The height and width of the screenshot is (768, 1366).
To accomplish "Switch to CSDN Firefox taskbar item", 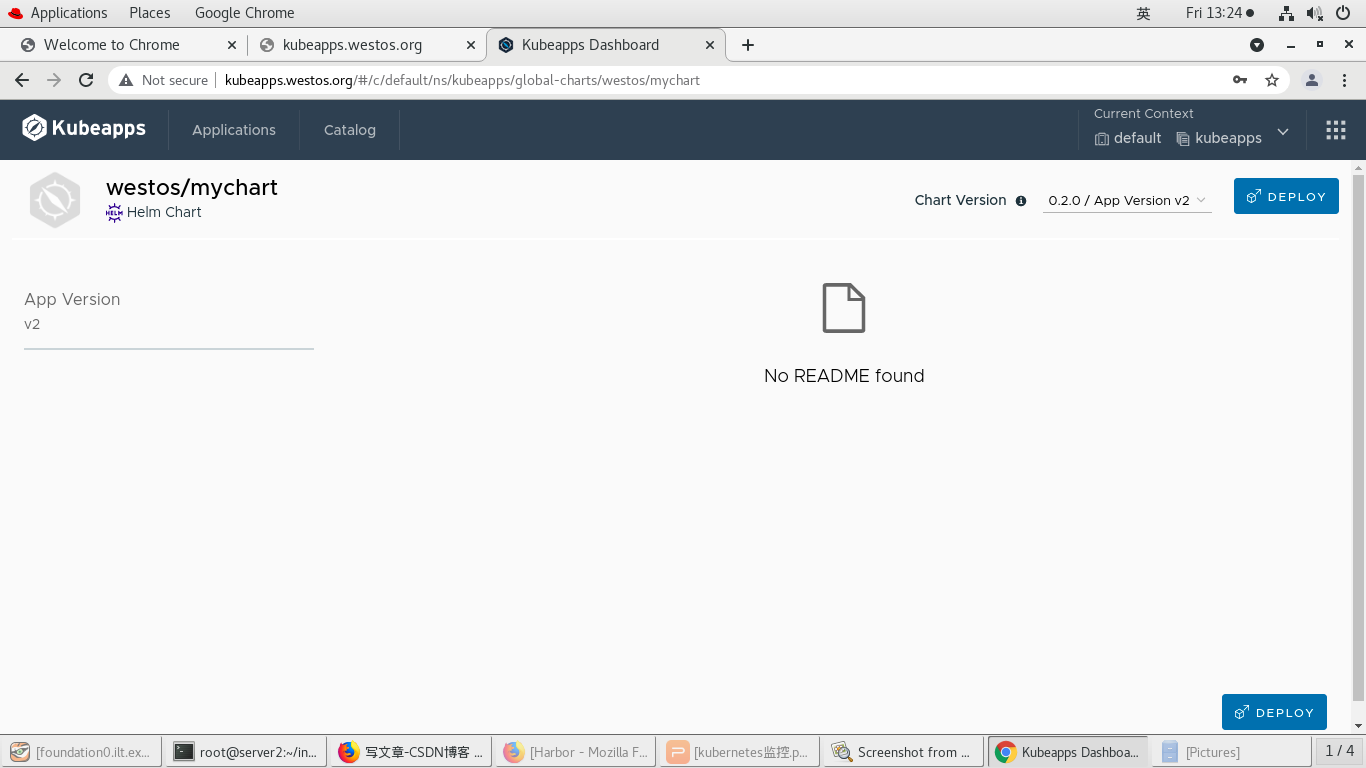I will tap(410, 752).
